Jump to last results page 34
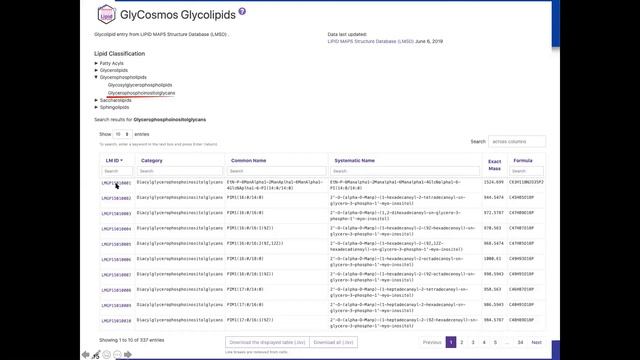Image resolution: width=640 pixels, height=360 pixels. pyautogui.click(x=520, y=342)
